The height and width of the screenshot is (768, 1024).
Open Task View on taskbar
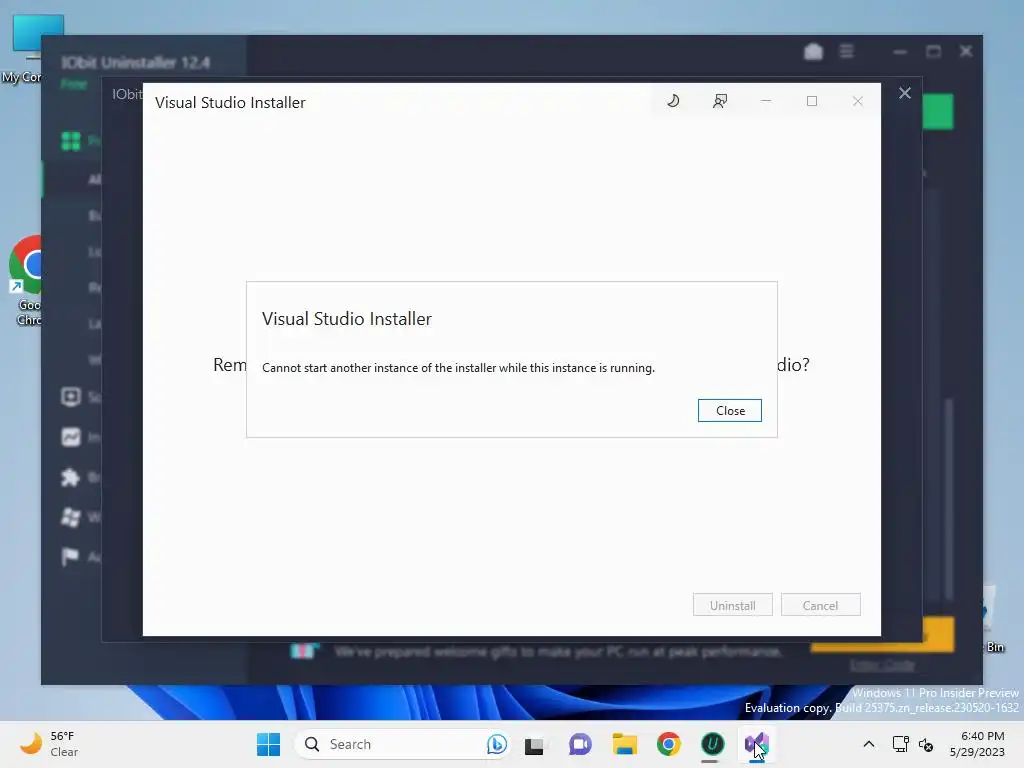(x=534, y=744)
